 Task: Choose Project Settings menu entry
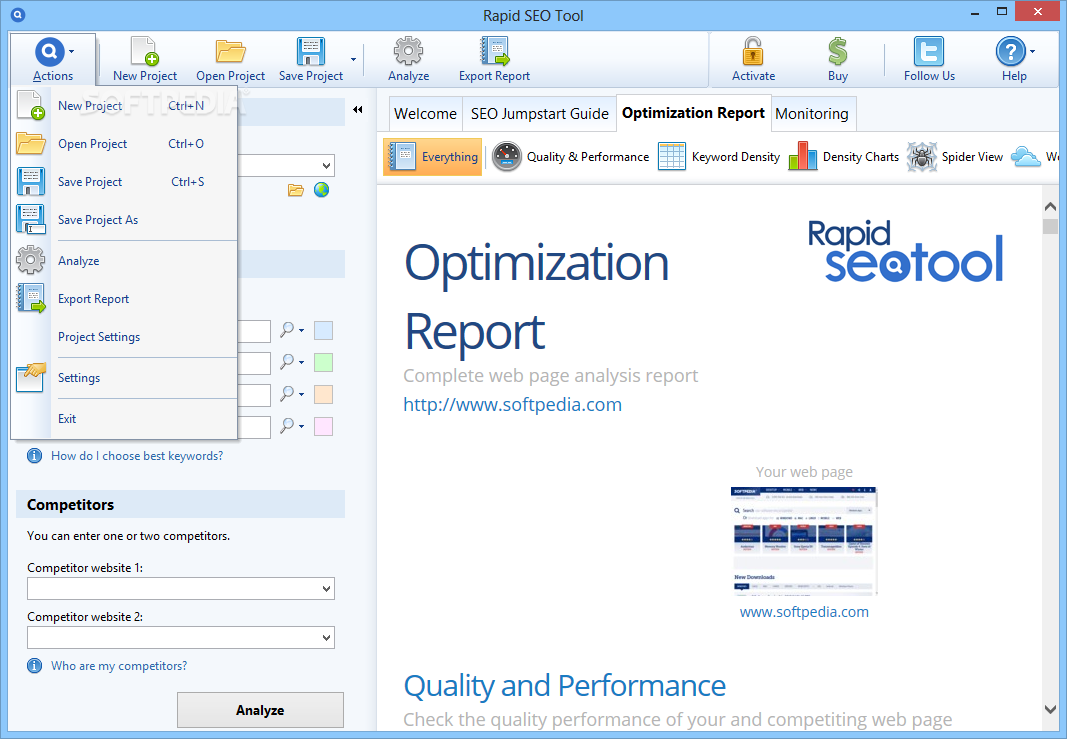click(125, 337)
